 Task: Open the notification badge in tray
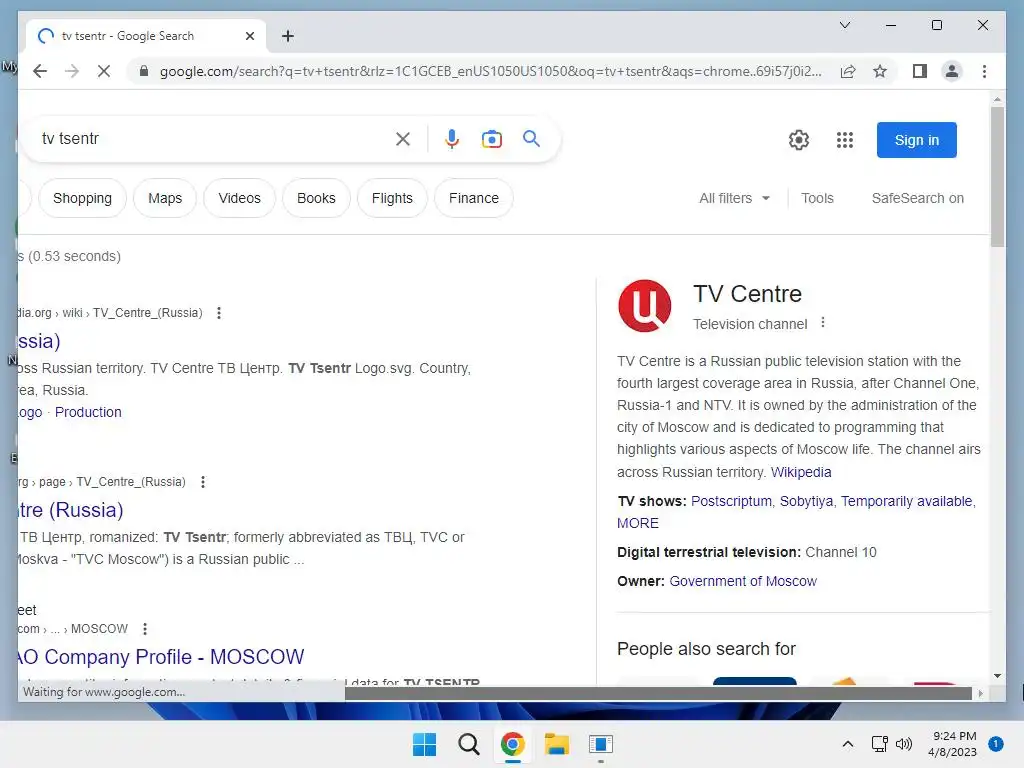tap(996, 744)
